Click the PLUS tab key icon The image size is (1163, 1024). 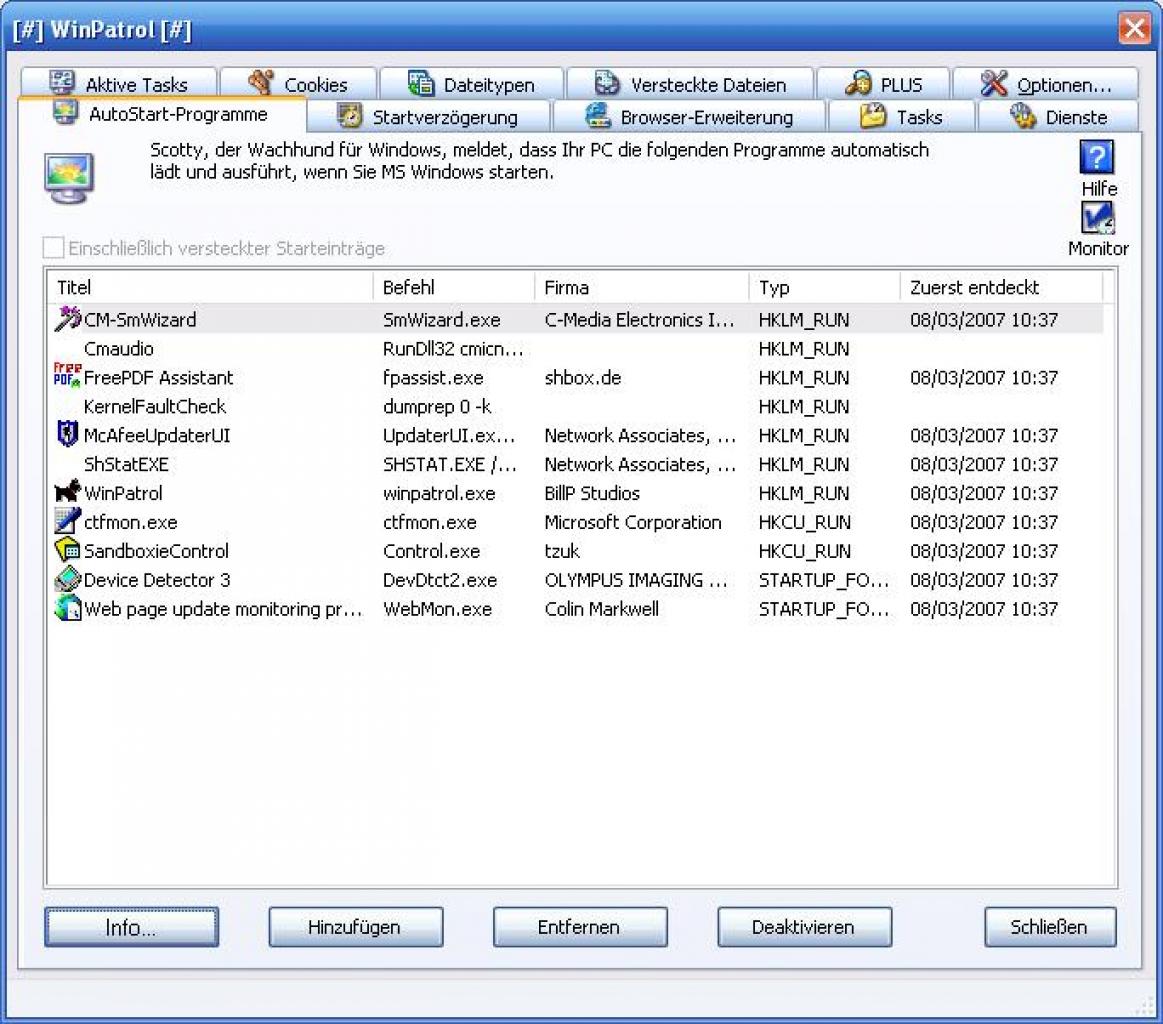coord(858,83)
